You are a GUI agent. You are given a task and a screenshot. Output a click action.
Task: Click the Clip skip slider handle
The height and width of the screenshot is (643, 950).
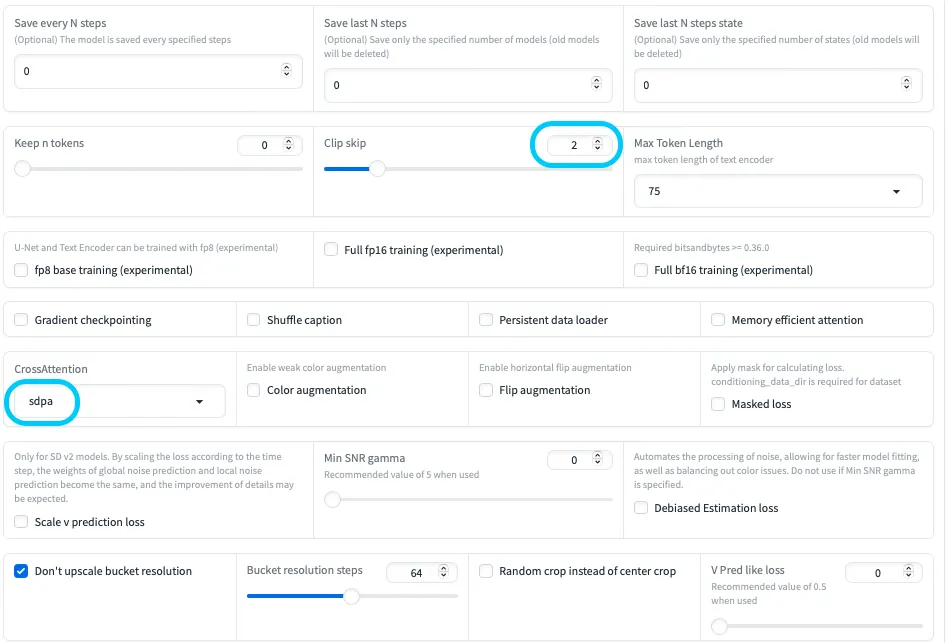[377, 169]
